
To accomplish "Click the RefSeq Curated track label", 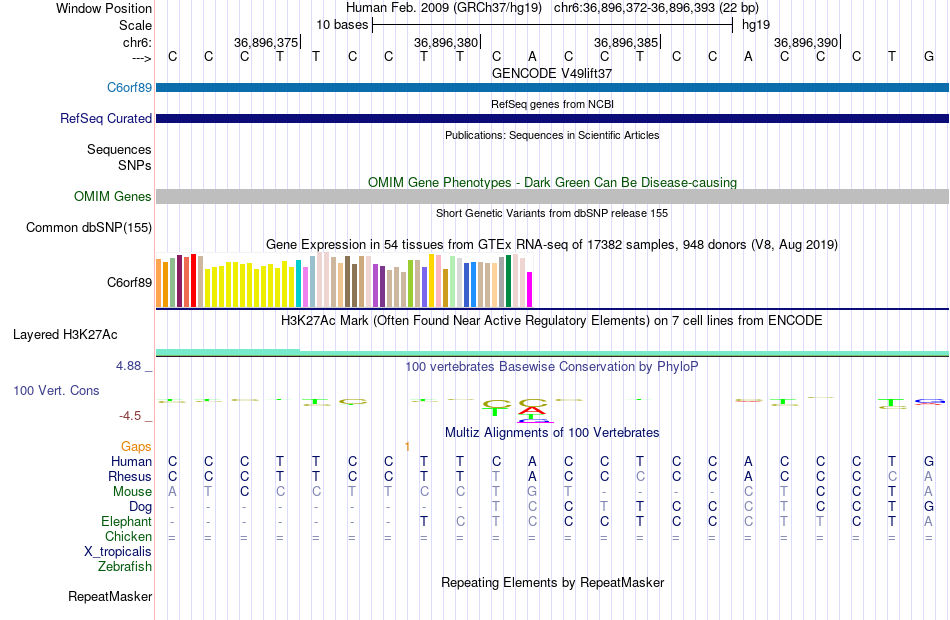I will [106, 118].
